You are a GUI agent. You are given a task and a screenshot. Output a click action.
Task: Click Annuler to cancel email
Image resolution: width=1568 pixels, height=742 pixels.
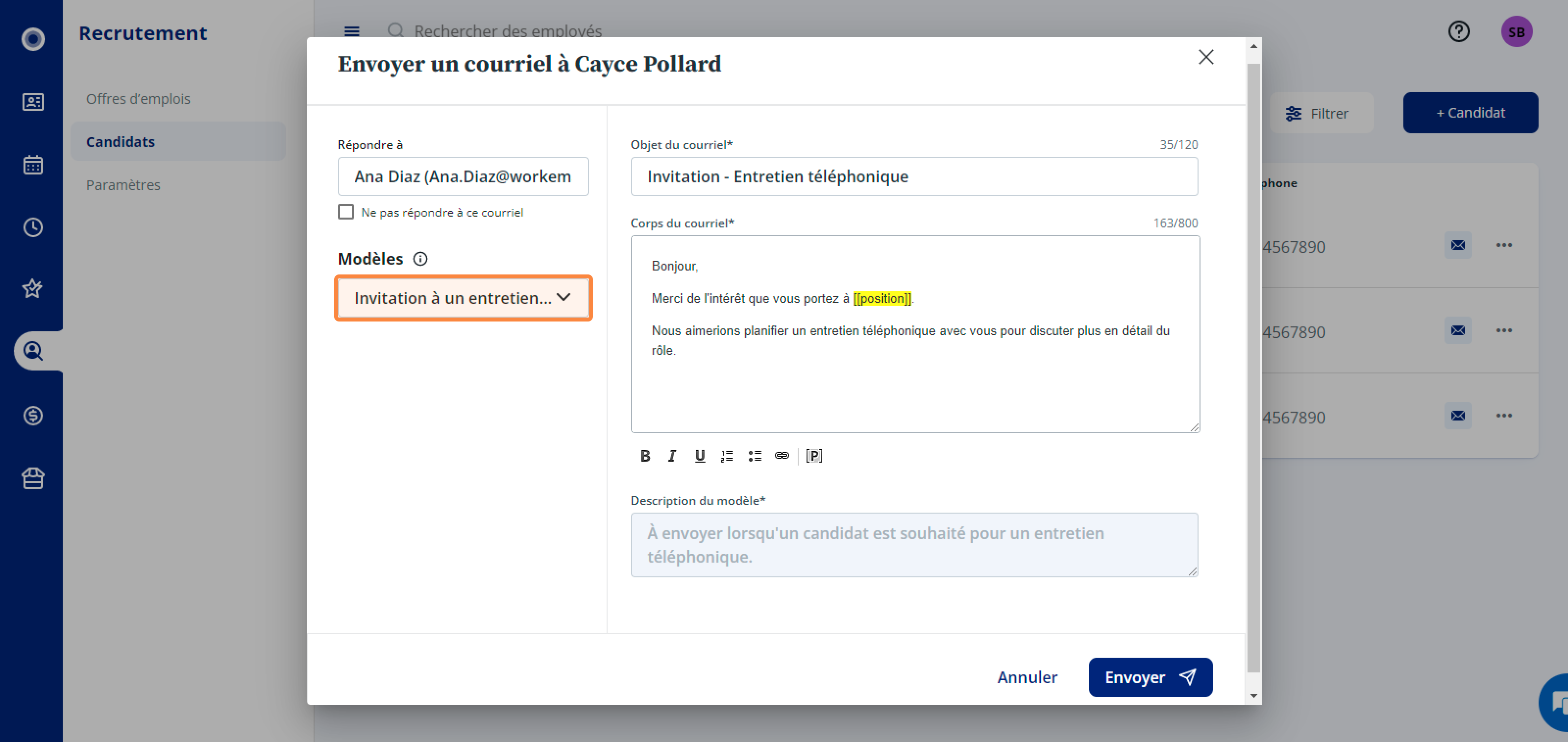point(1027,677)
